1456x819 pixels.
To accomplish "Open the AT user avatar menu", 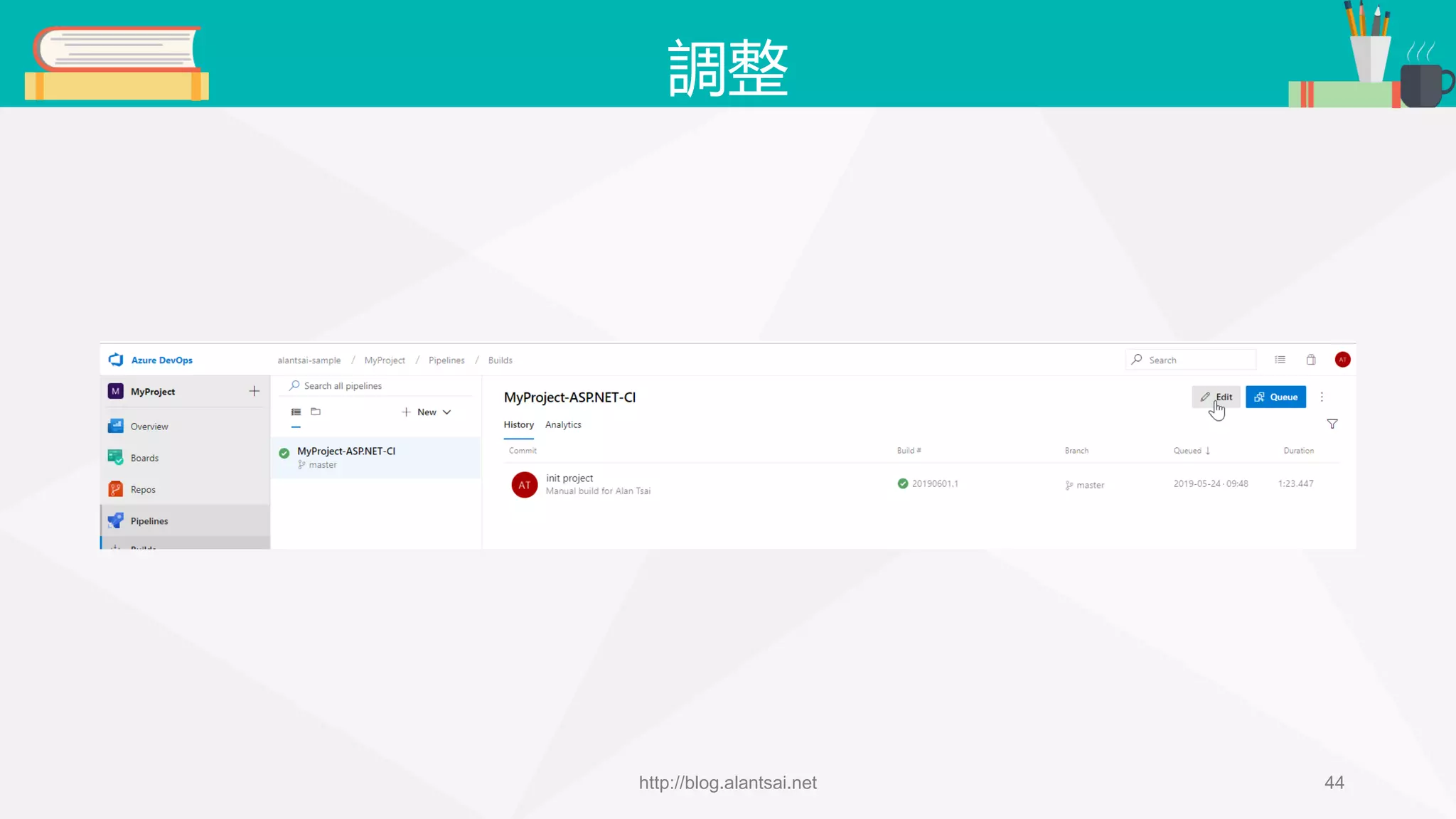I will pyautogui.click(x=1342, y=360).
